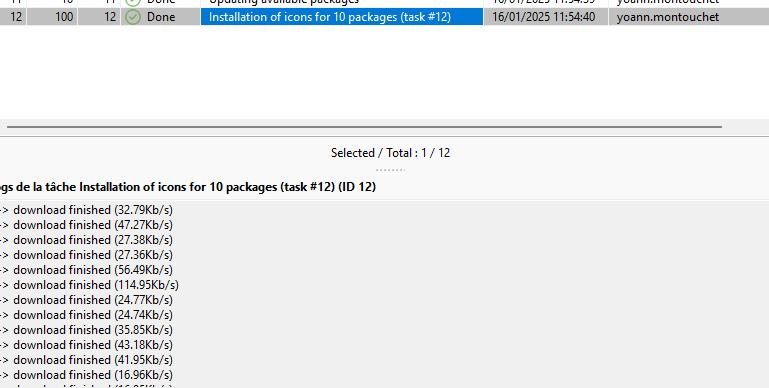Click the 'Done' status text in the highlighted row
Screen dimensions: 769x388
(x=161, y=17)
